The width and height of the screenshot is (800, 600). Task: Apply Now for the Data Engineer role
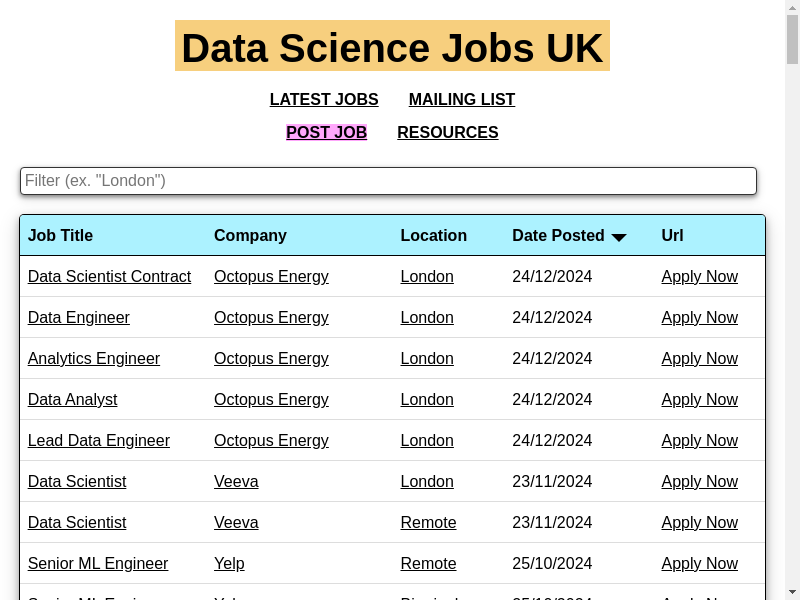pos(699,318)
